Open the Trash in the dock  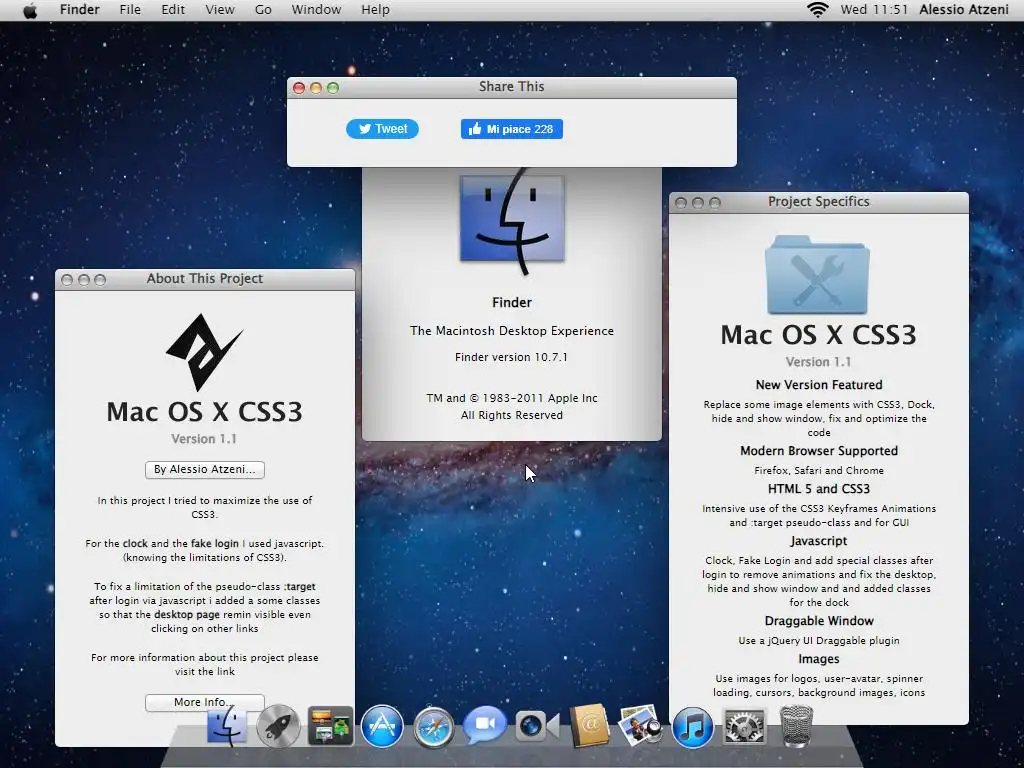[x=796, y=726]
